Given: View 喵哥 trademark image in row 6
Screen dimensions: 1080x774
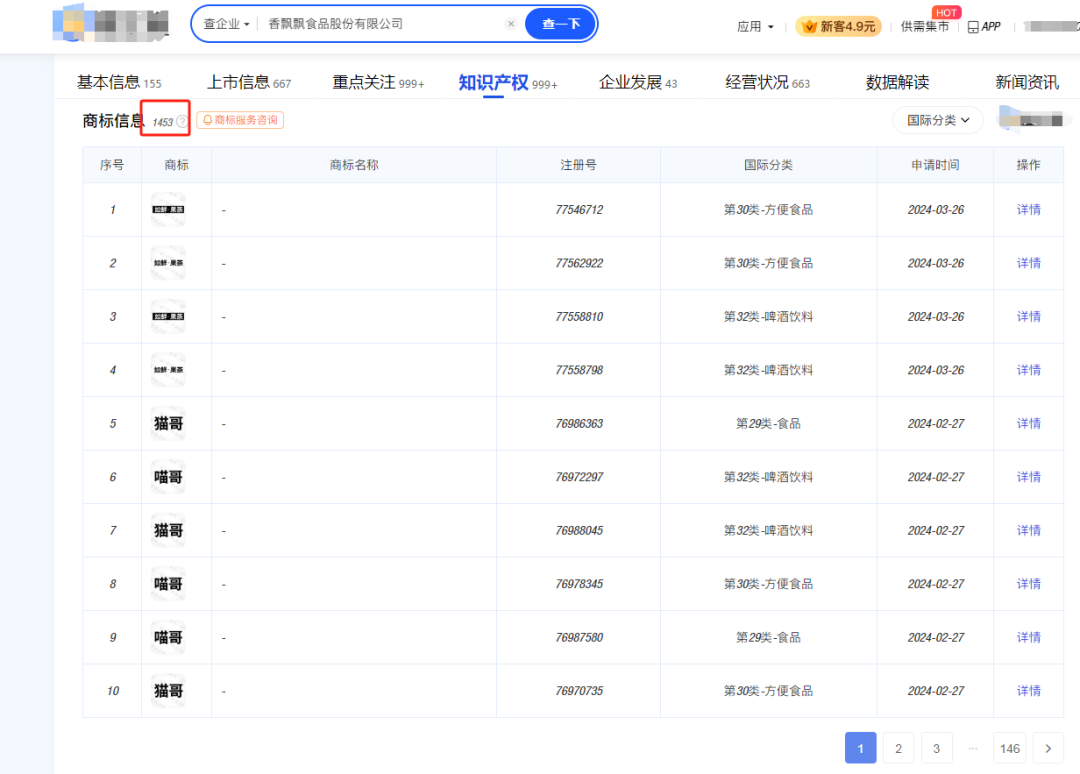Looking at the screenshot, I should coord(168,477).
